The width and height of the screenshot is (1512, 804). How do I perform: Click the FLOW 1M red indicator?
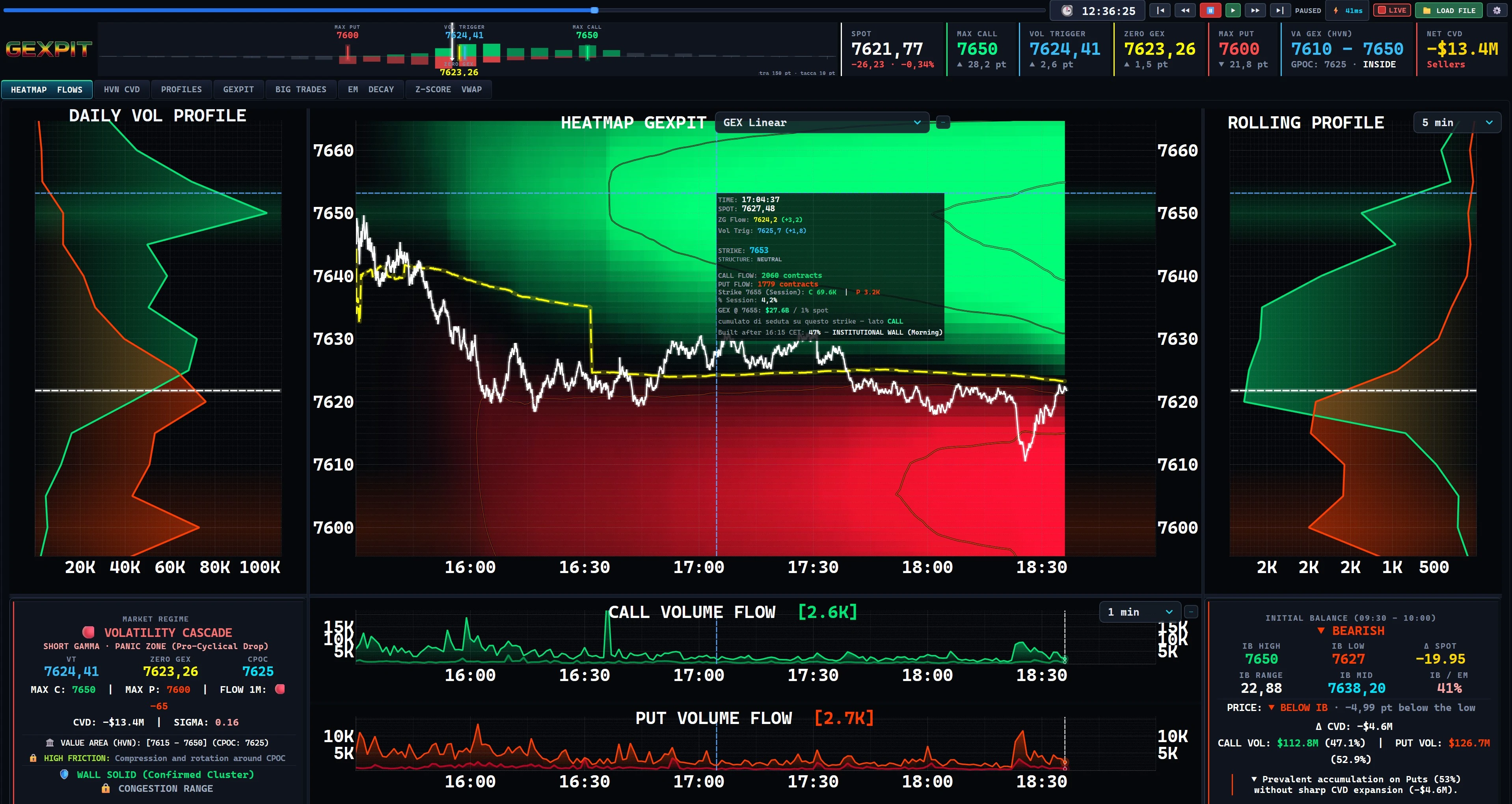(280, 689)
